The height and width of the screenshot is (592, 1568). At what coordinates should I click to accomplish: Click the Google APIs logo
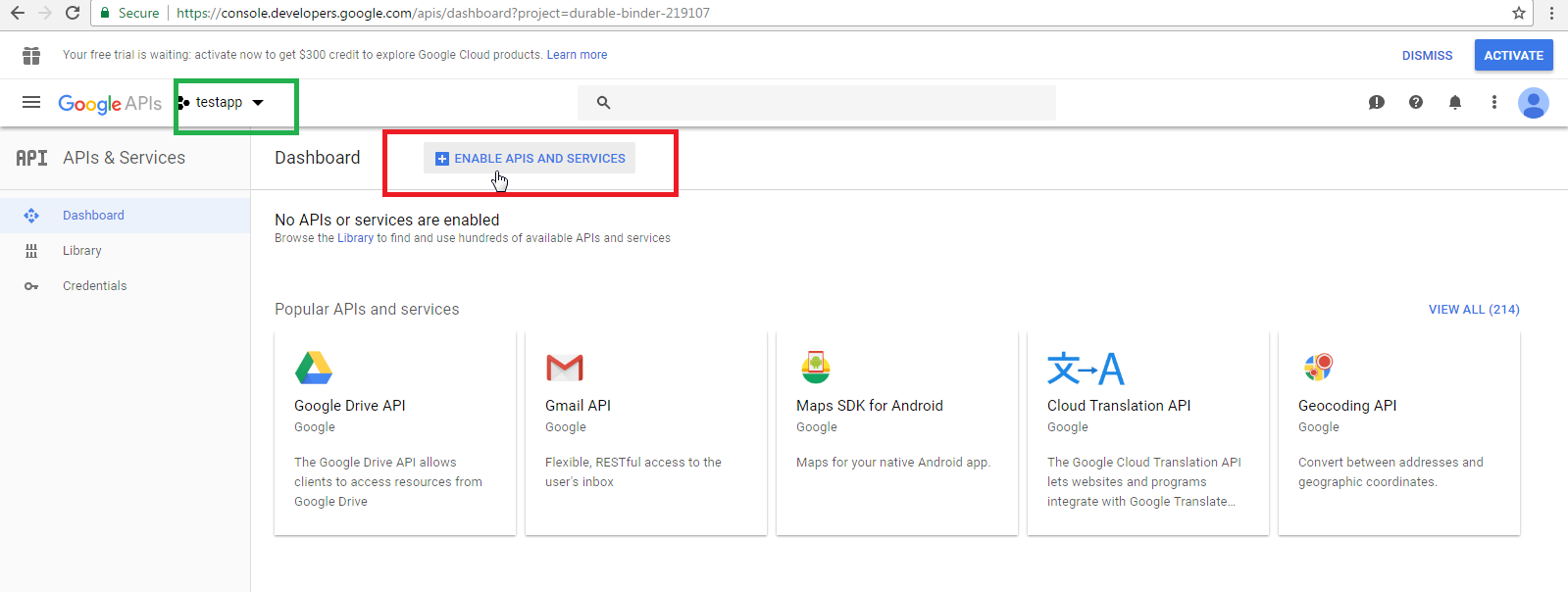[x=110, y=103]
